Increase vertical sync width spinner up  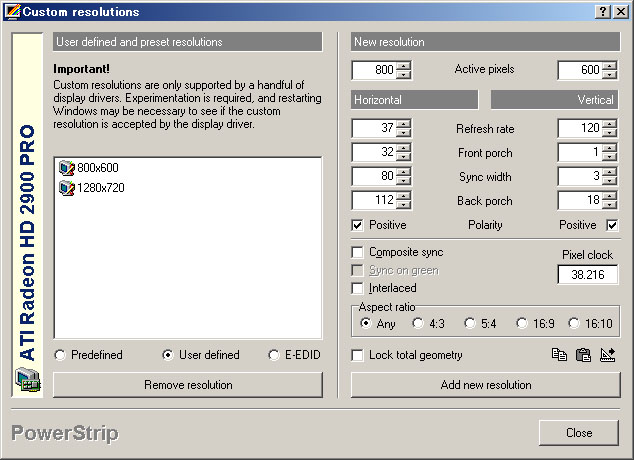coord(609,172)
